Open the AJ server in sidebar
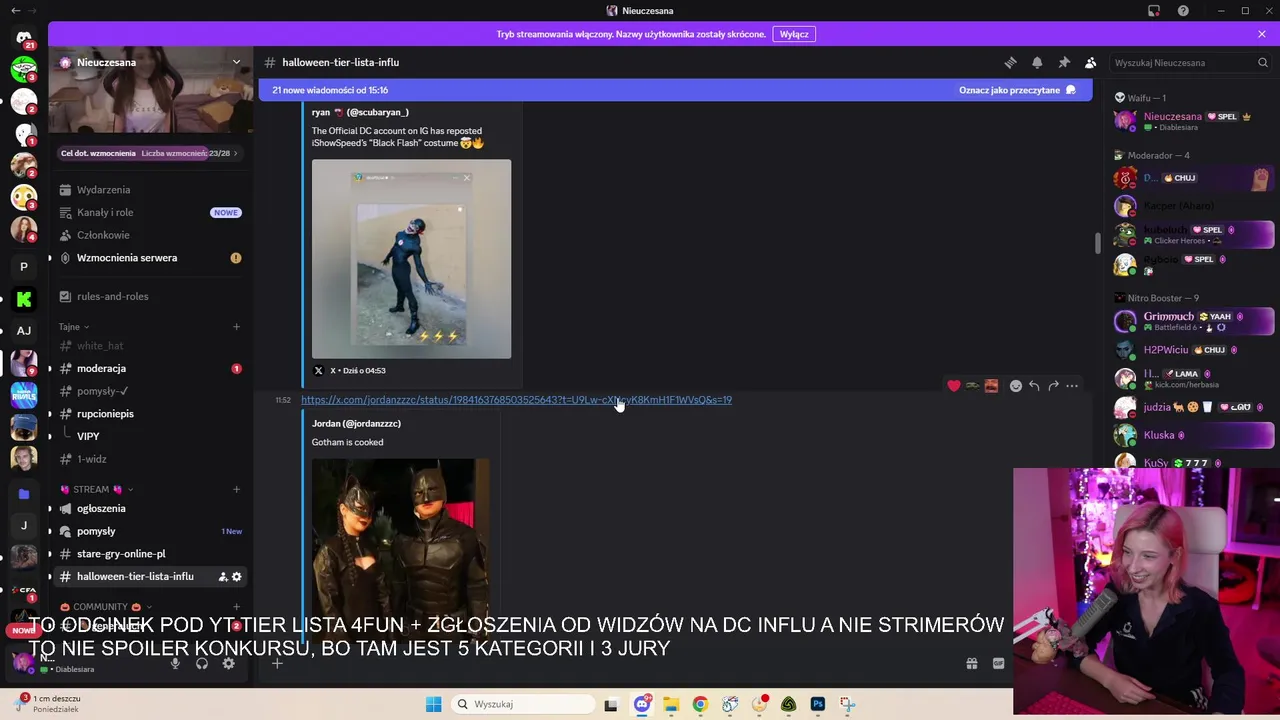1280x720 pixels. point(24,331)
